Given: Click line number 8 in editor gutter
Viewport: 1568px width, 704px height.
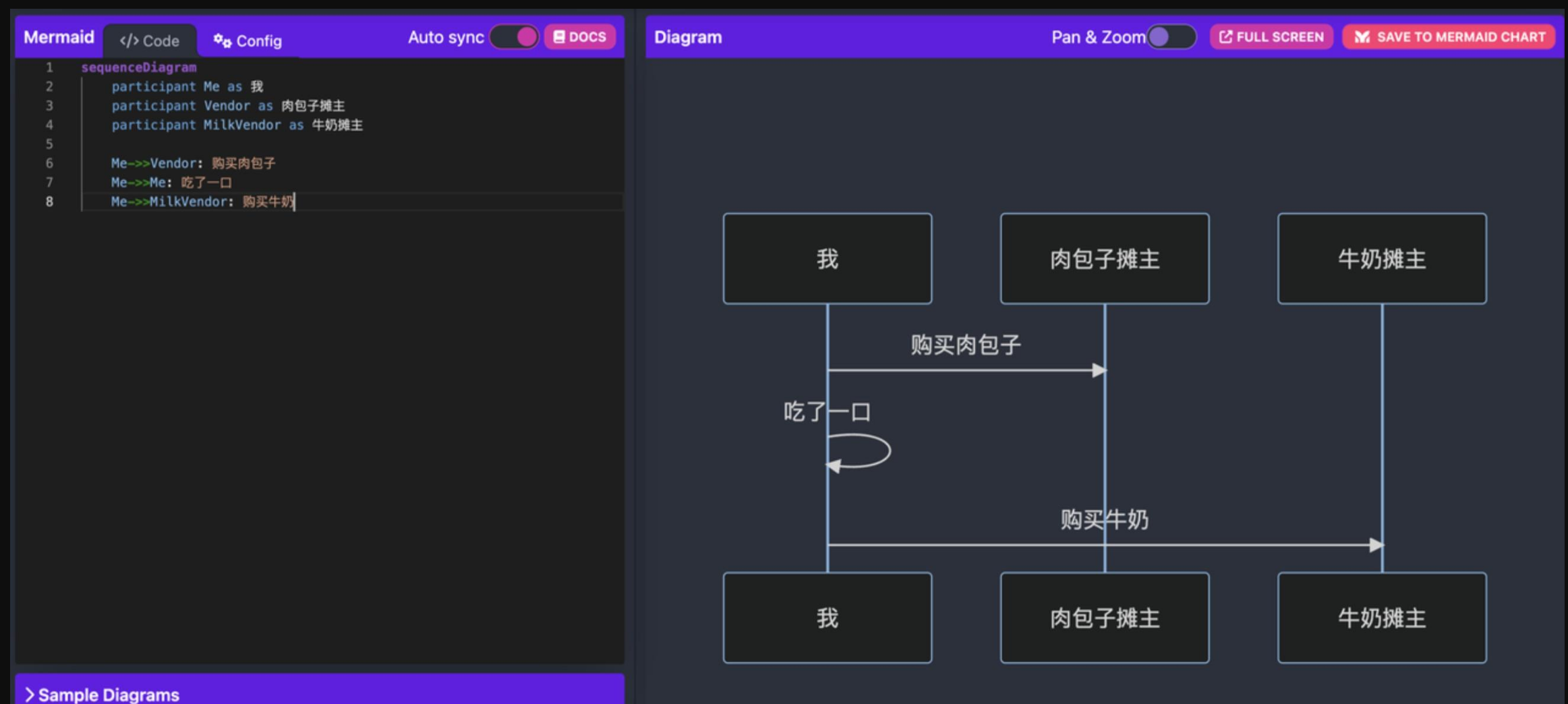Looking at the screenshot, I should [49, 202].
